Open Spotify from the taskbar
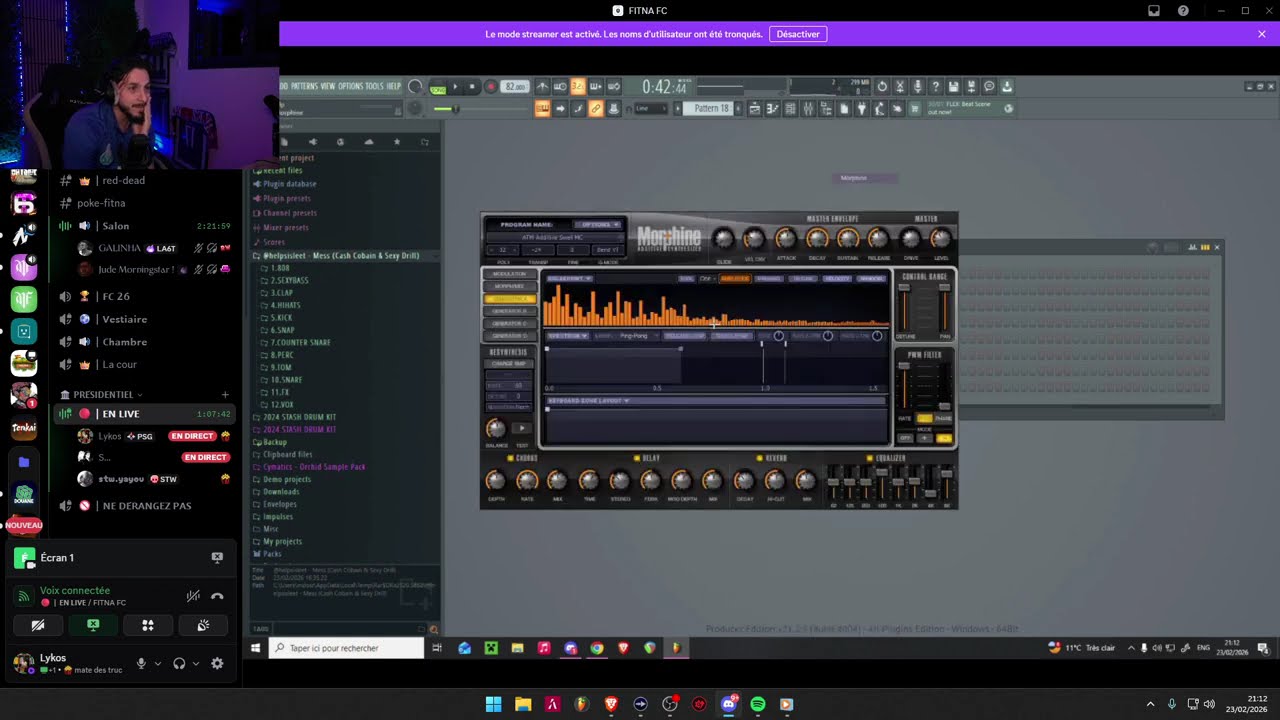 click(758, 704)
